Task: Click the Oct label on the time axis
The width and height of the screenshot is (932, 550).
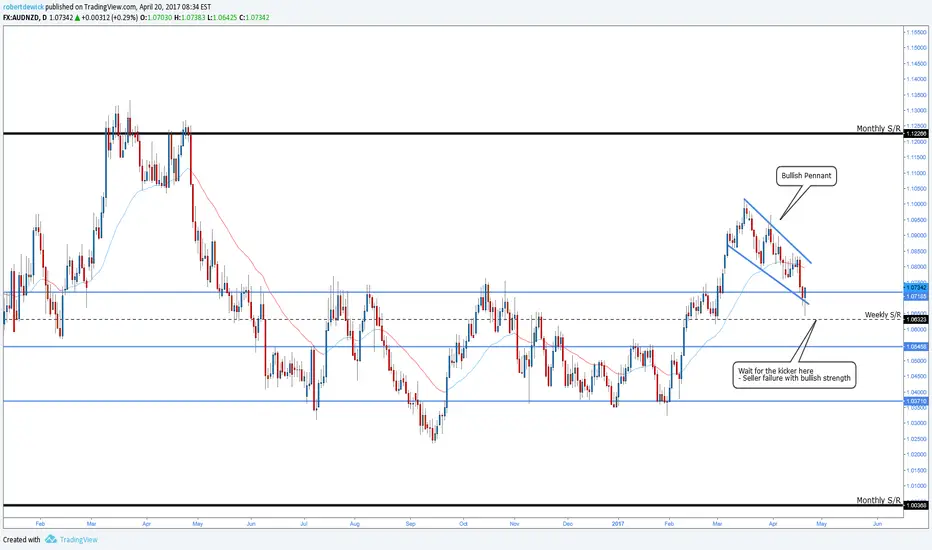Action: coord(463,524)
